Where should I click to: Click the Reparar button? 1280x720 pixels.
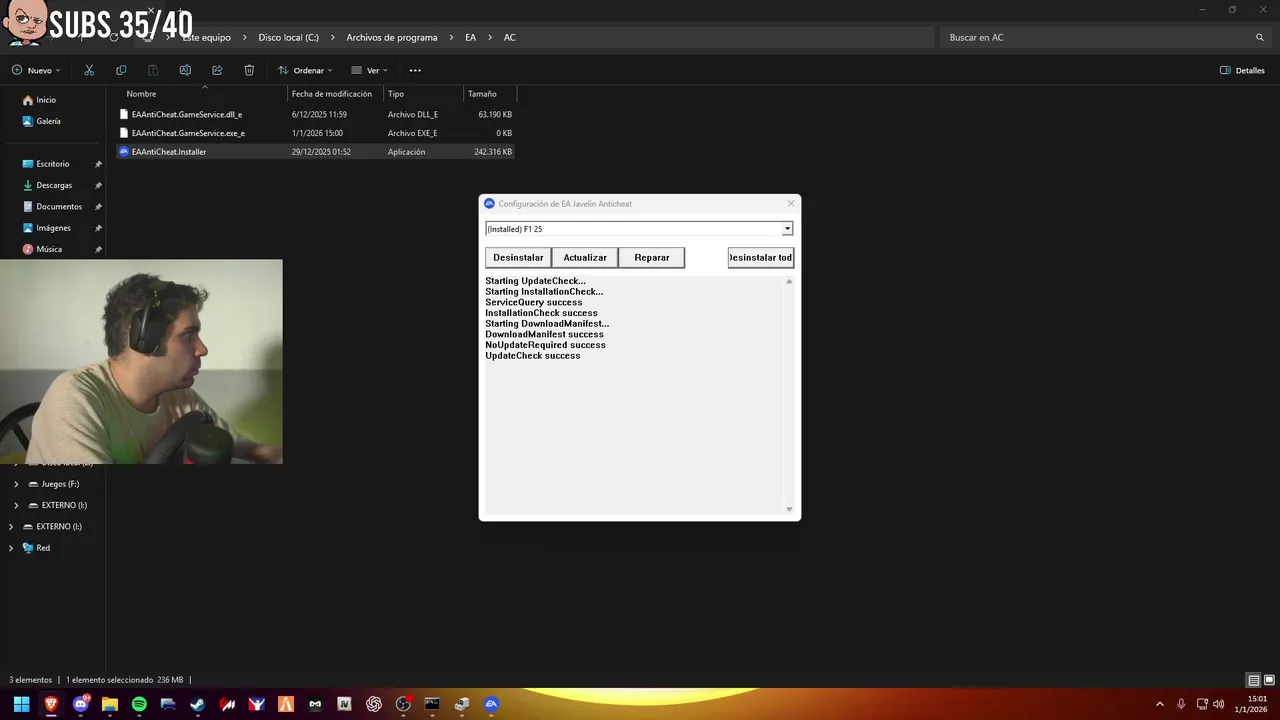[x=652, y=257]
